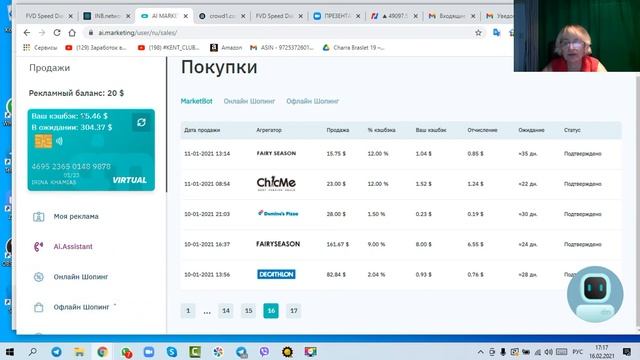640x360 pixels.
Task: Close the crowd1 browser tab
Action: (x=243, y=16)
